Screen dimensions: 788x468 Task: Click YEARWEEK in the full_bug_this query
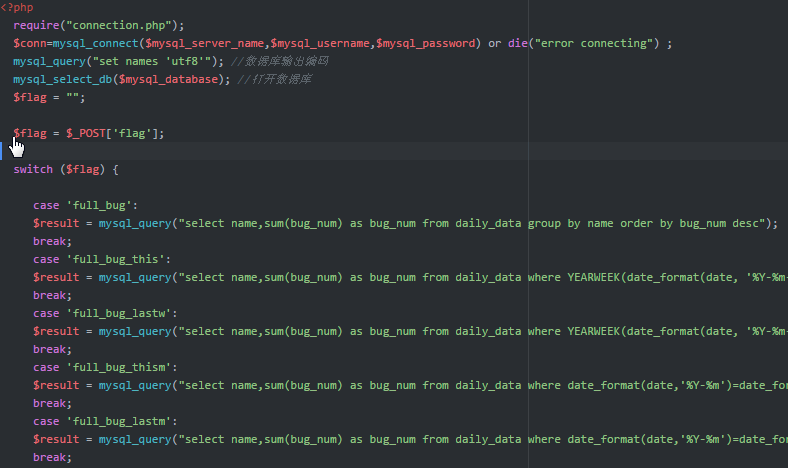point(594,277)
